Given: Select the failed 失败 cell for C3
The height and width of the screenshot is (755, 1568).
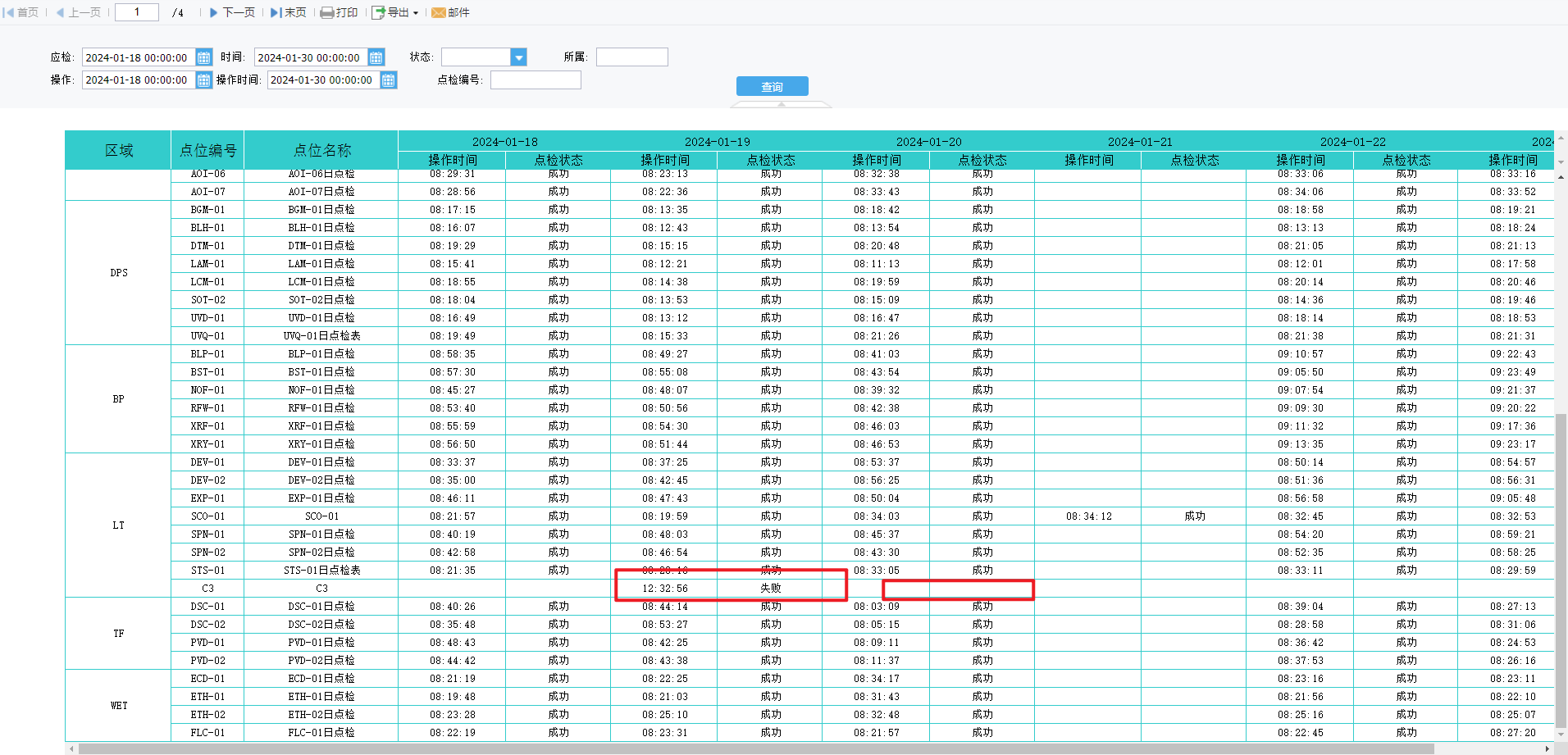Looking at the screenshot, I should [x=771, y=588].
